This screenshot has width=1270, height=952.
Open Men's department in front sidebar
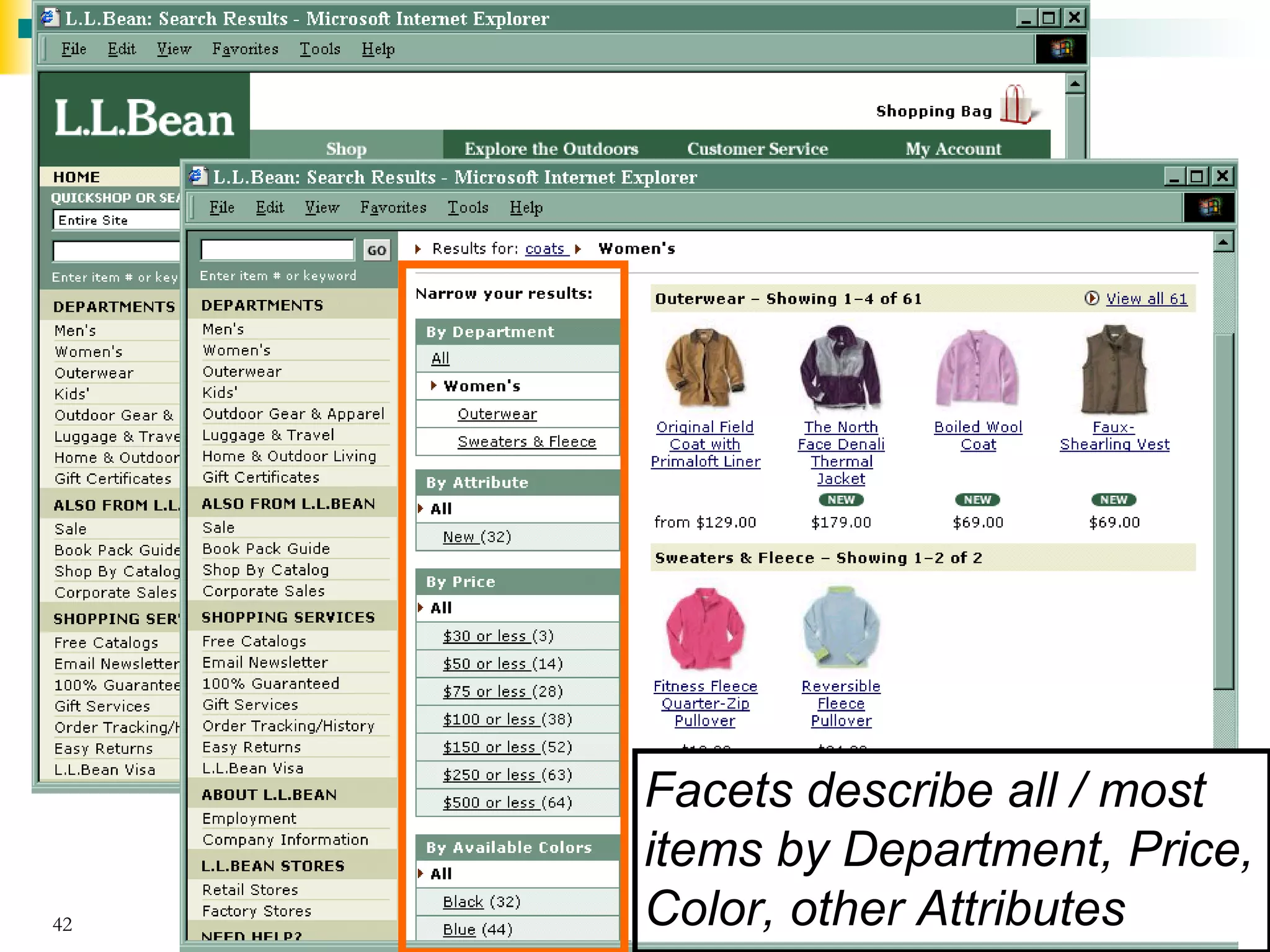tap(223, 329)
